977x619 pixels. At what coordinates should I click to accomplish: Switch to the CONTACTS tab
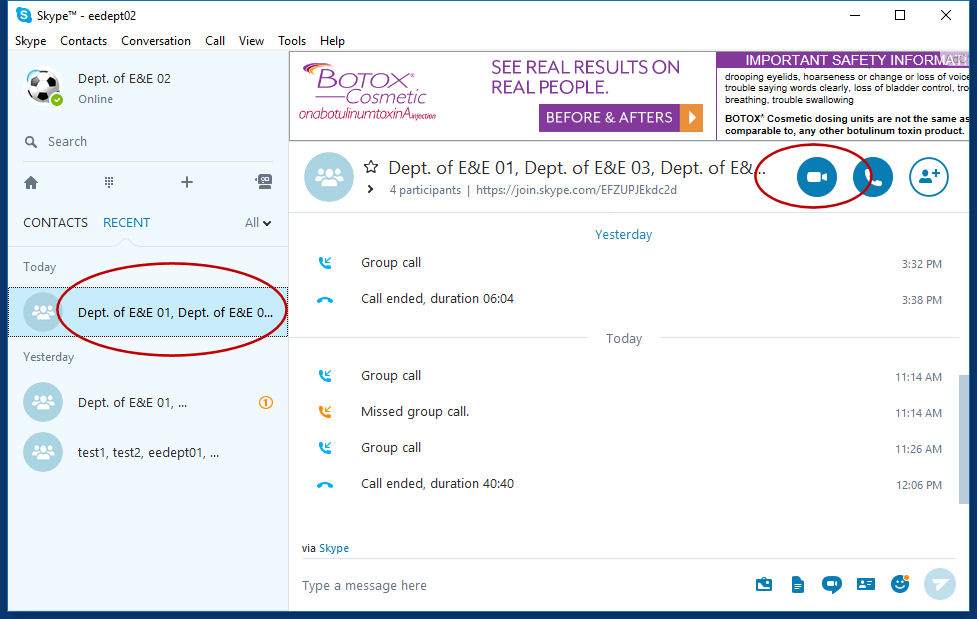[55, 223]
